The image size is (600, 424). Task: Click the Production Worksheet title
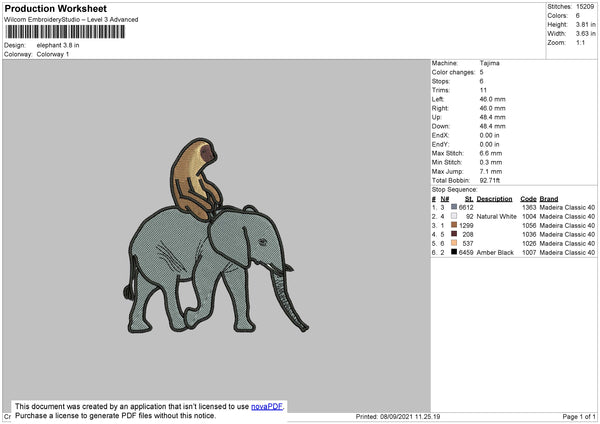[56, 9]
